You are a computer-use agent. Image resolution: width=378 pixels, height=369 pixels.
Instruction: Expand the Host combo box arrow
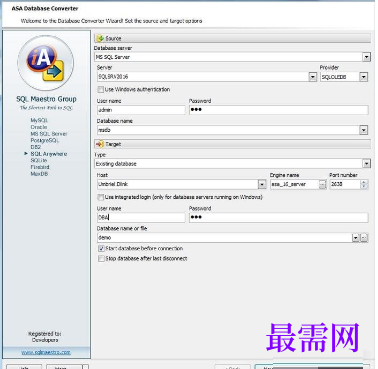coord(262,184)
